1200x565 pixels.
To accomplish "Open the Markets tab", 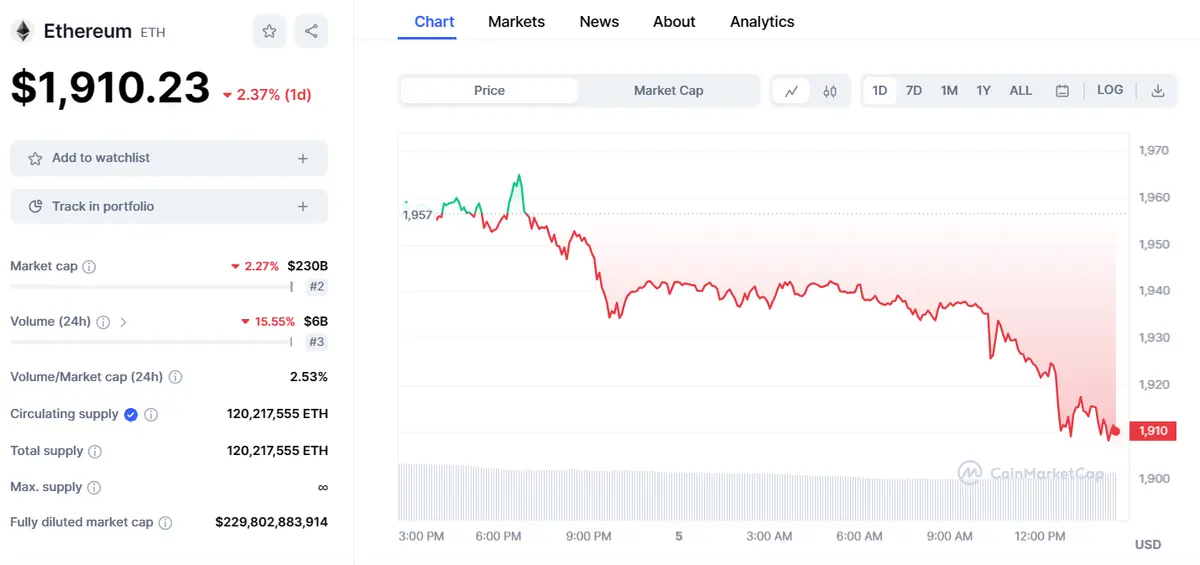I will (516, 22).
